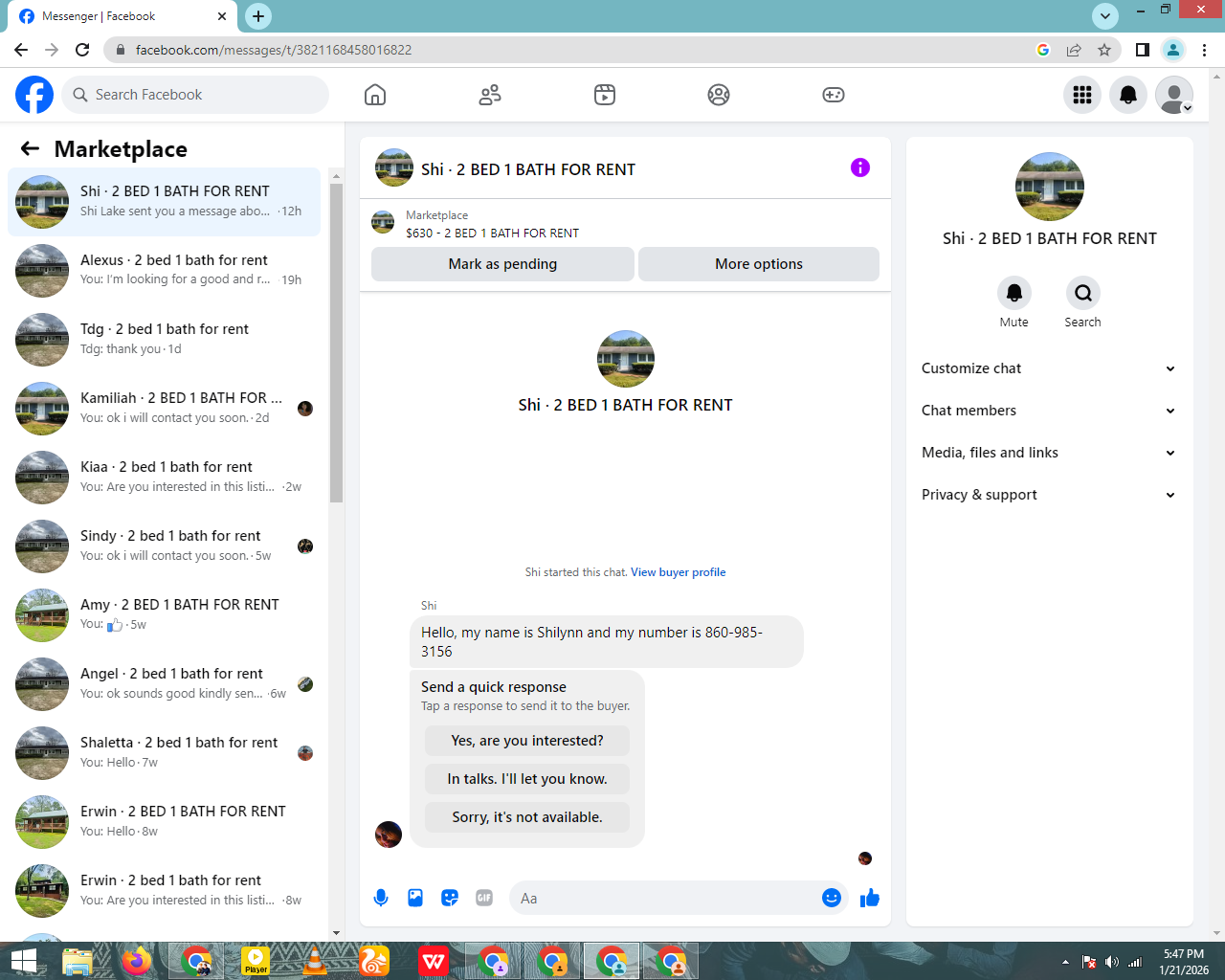The image size is (1225, 980).
Task: Send quick reply In talks. I'll let you know.
Action: click(x=527, y=779)
